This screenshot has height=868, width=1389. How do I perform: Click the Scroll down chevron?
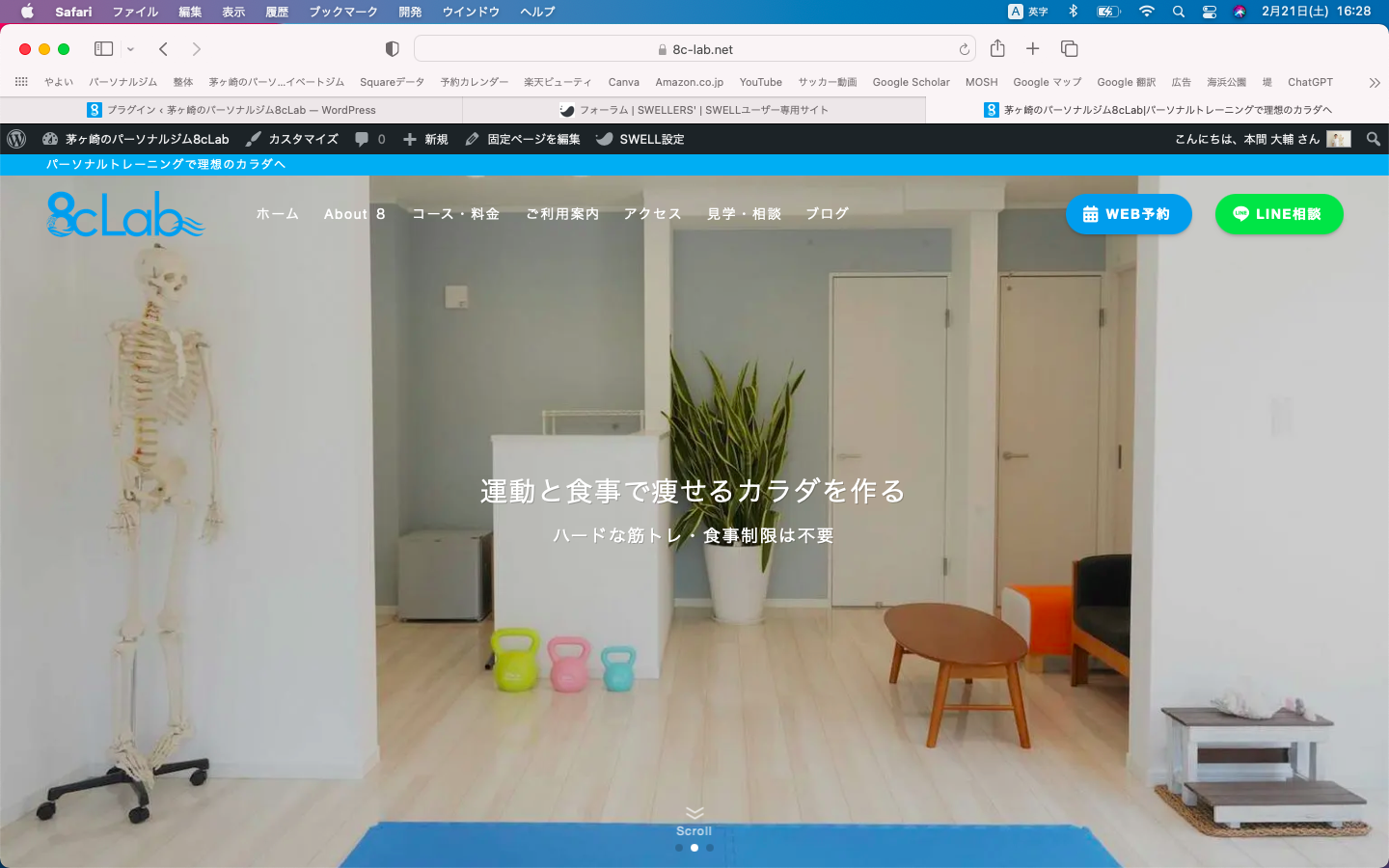tap(694, 813)
